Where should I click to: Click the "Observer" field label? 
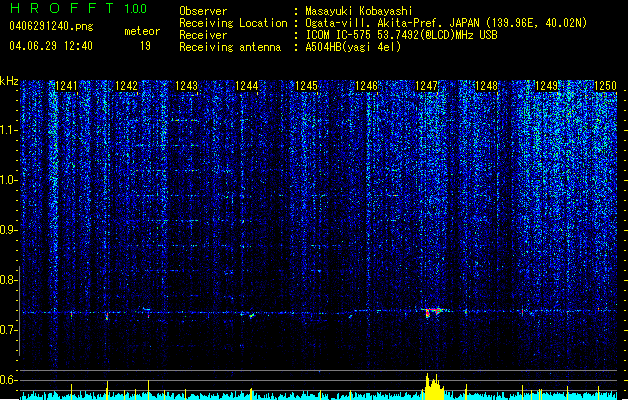pyautogui.click(x=203, y=11)
